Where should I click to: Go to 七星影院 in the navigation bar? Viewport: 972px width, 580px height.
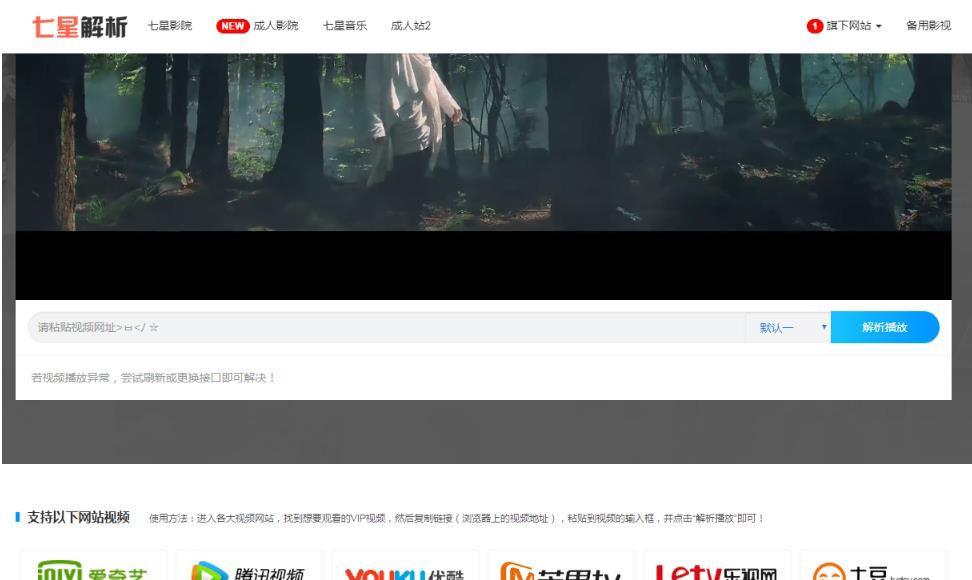(x=170, y=26)
